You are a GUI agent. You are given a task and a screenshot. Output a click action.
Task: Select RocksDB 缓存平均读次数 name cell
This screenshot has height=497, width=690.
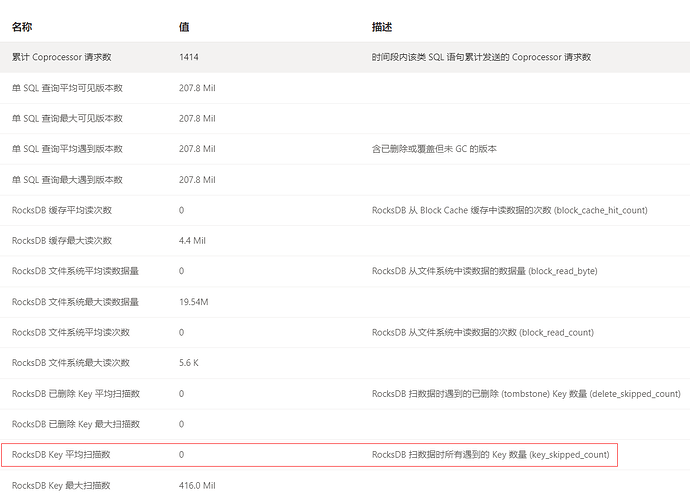[62, 210]
